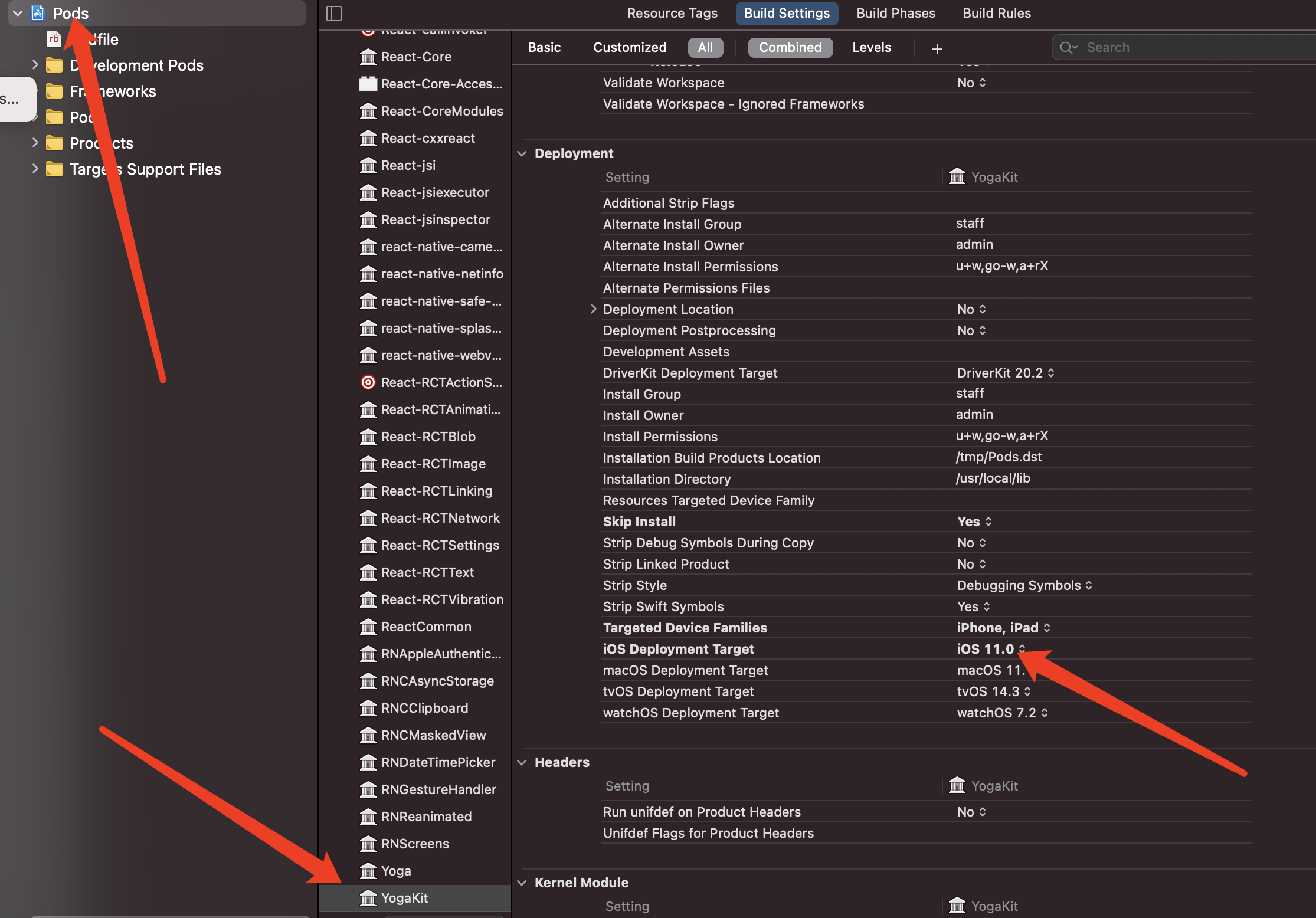This screenshot has height=918, width=1316.
Task: Switch to Customized settings filter
Action: point(630,48)
